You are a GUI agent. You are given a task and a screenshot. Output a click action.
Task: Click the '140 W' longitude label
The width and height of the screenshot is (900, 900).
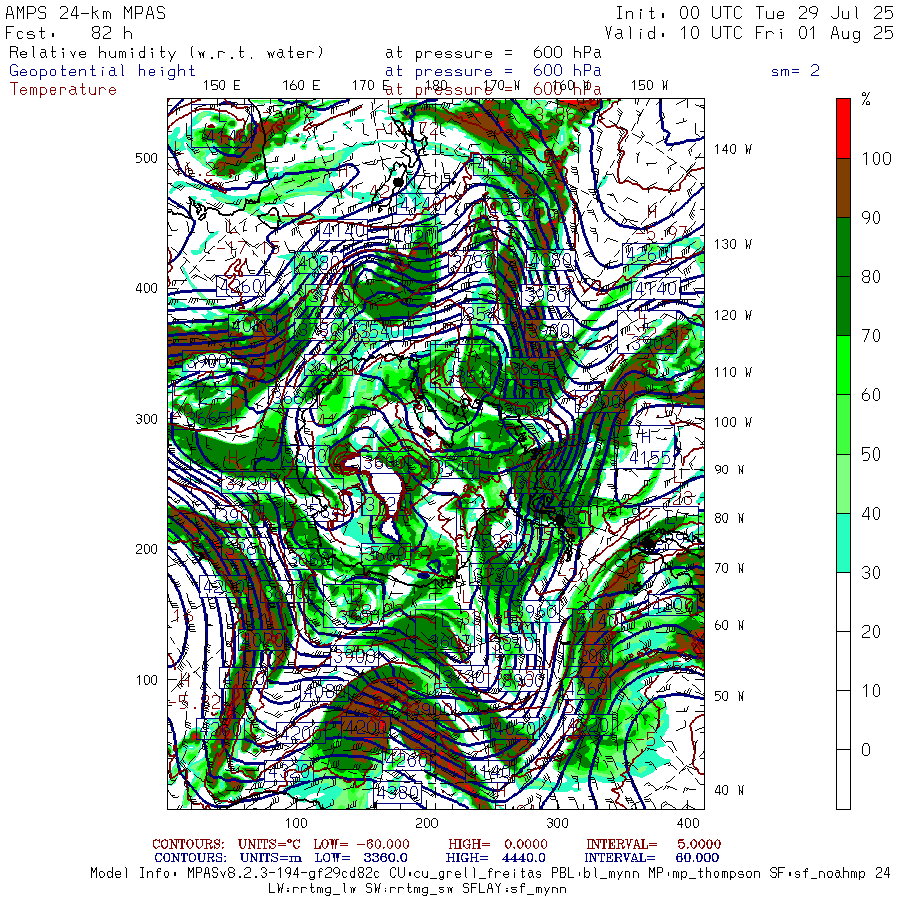(732, 149)
